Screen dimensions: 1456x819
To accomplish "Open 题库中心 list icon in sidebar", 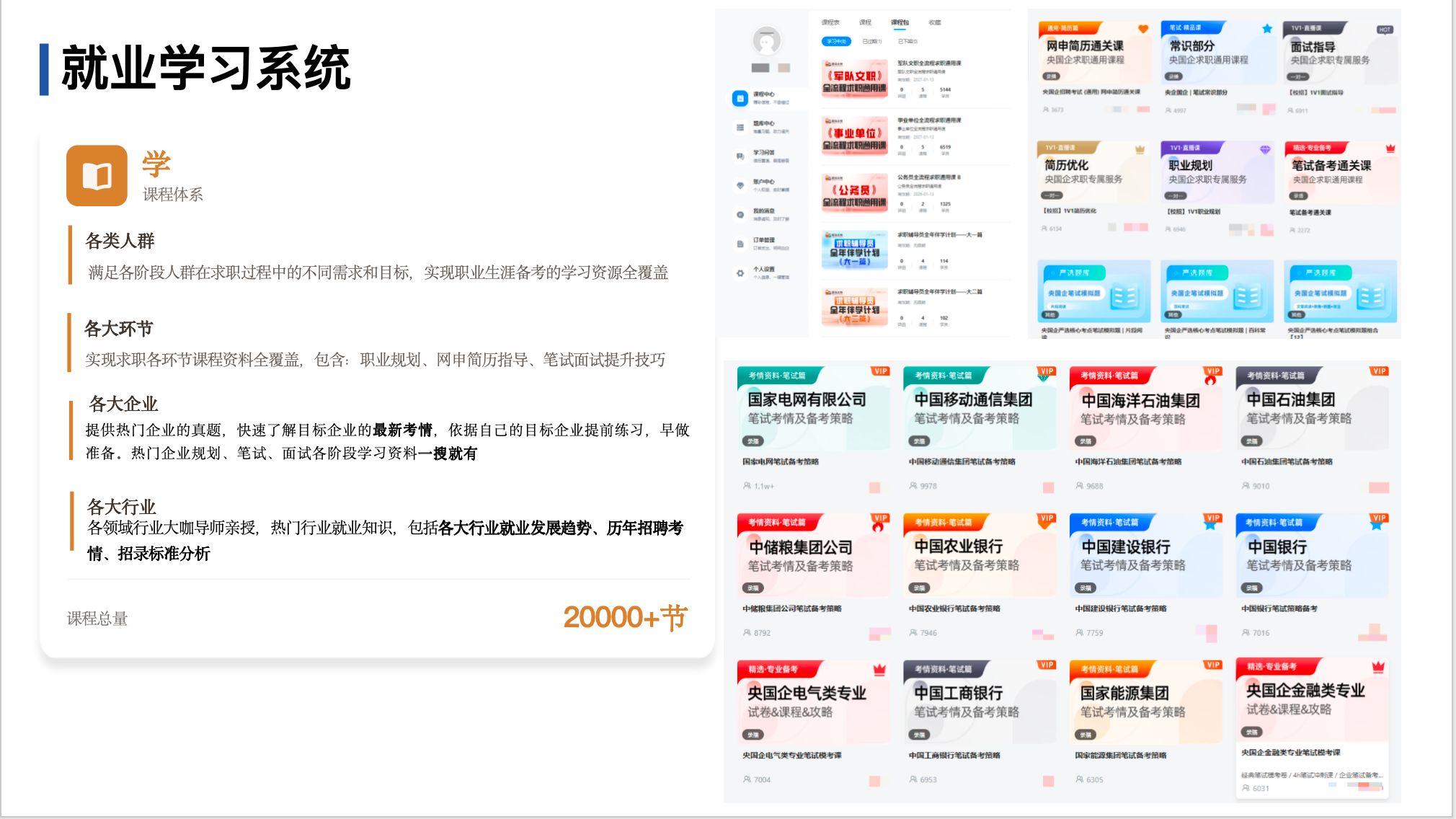I will pos(740,128).
